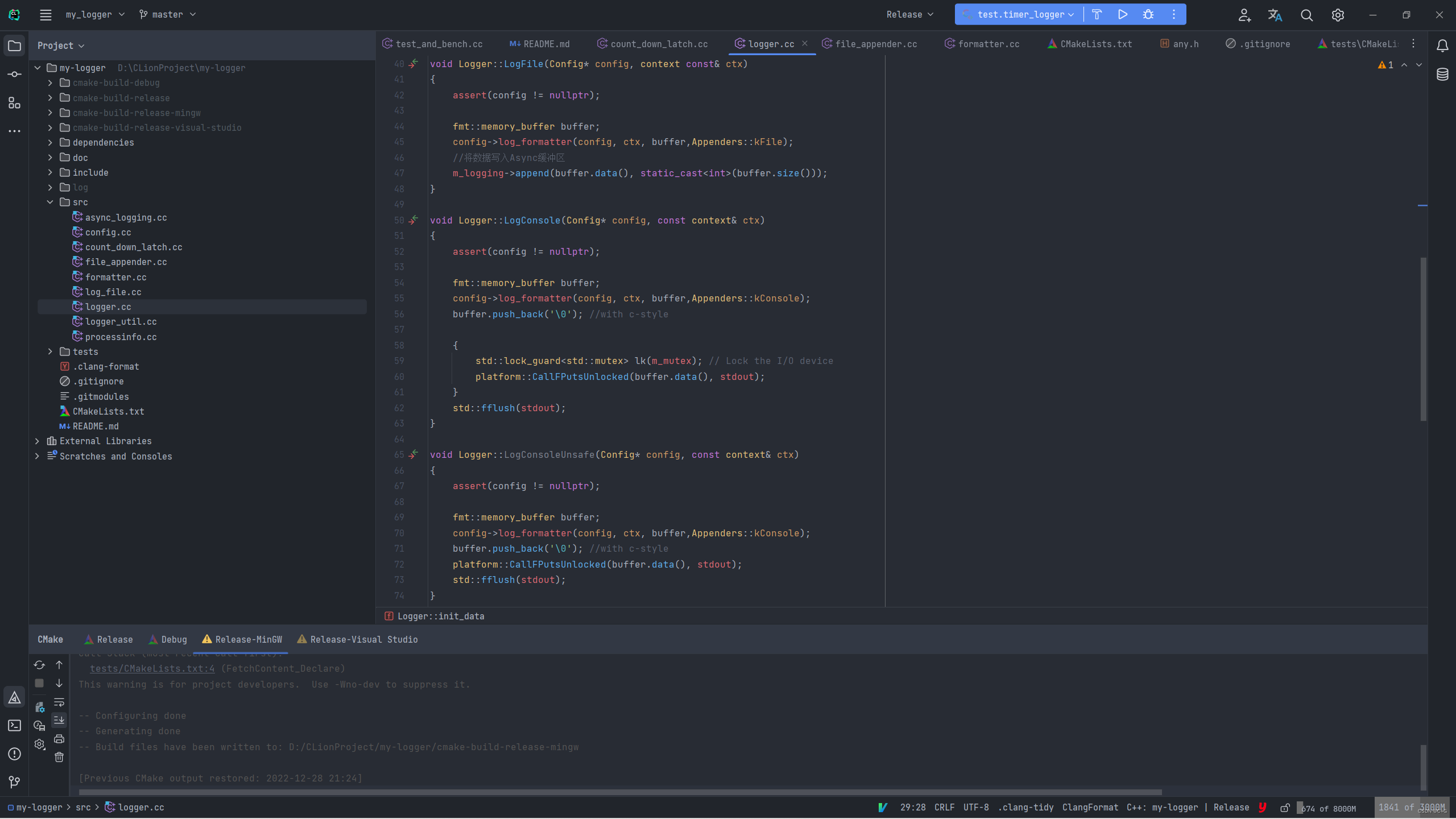Image resolution: width=1456 pixels, height=819 pixels.
Task: Expand the dependencies folder
Action: (50, 143)
